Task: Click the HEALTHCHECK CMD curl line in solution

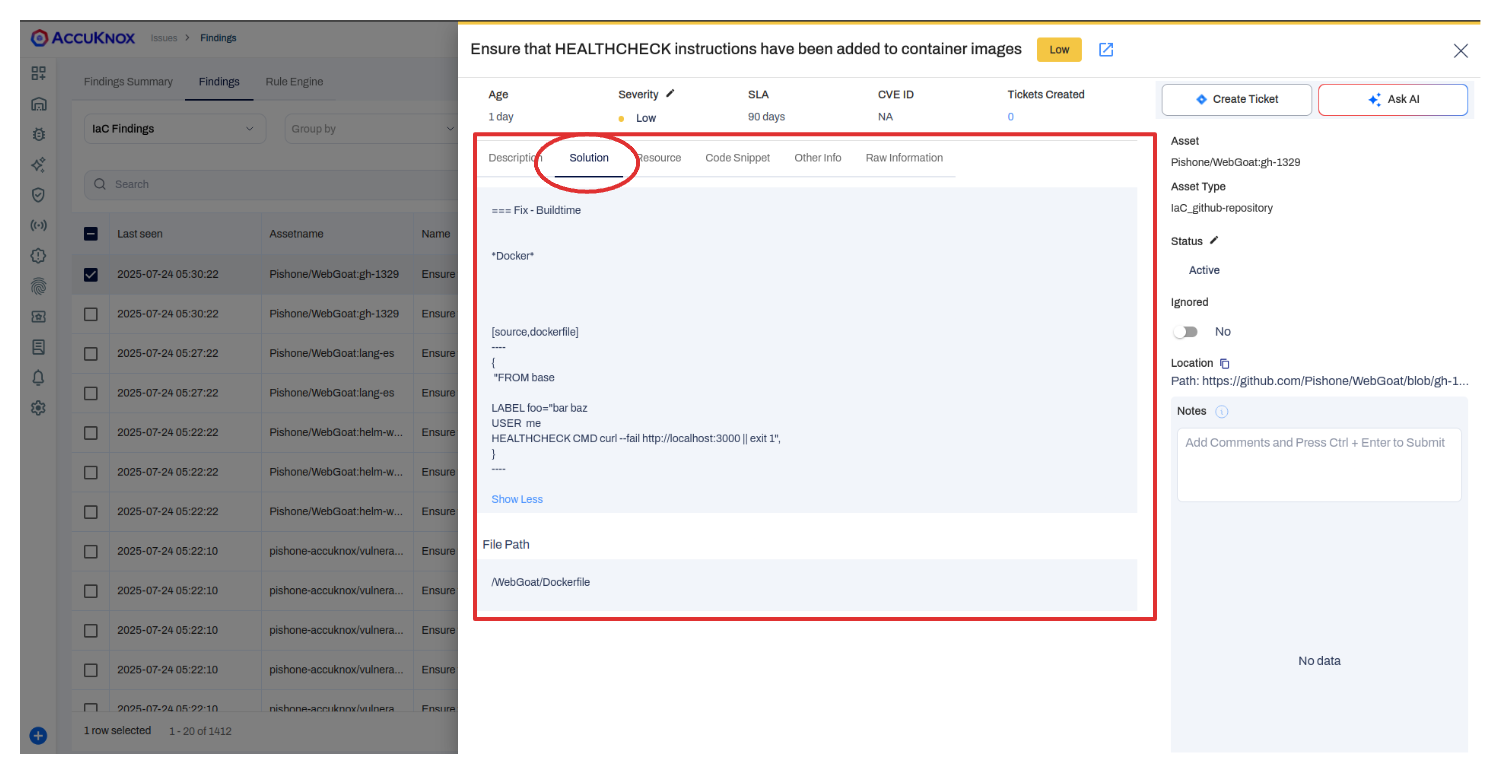Action: 636,438
